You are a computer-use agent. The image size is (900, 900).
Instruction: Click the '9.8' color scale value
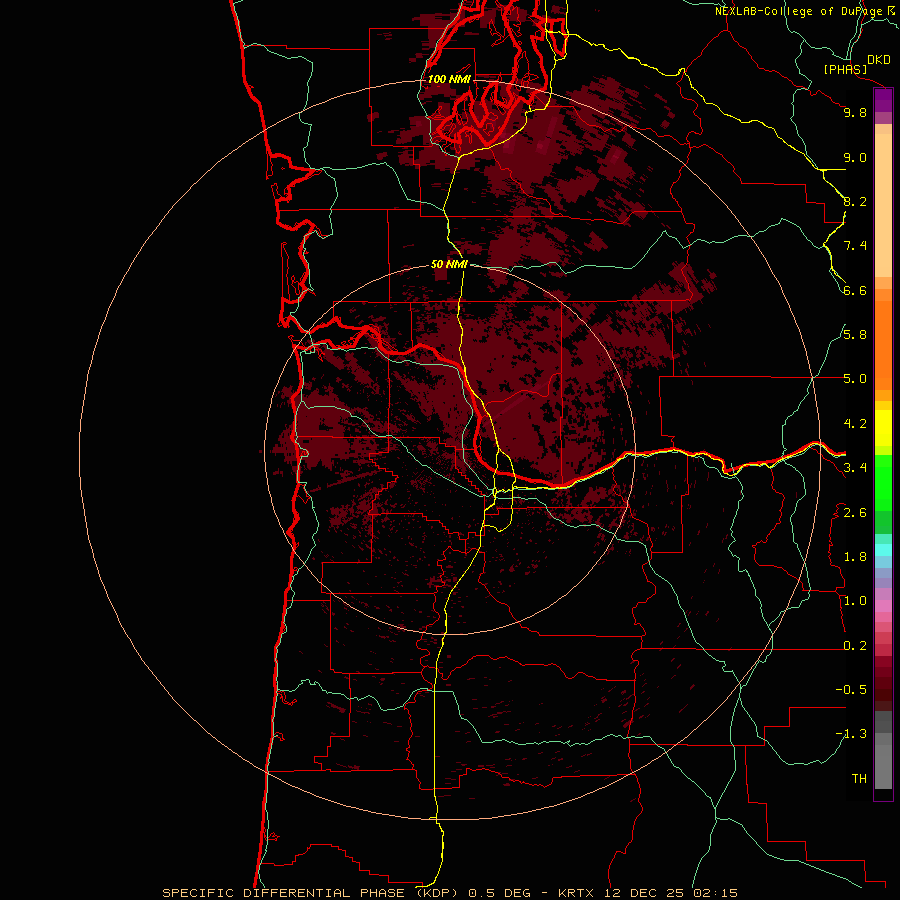(x=855, y=112)
